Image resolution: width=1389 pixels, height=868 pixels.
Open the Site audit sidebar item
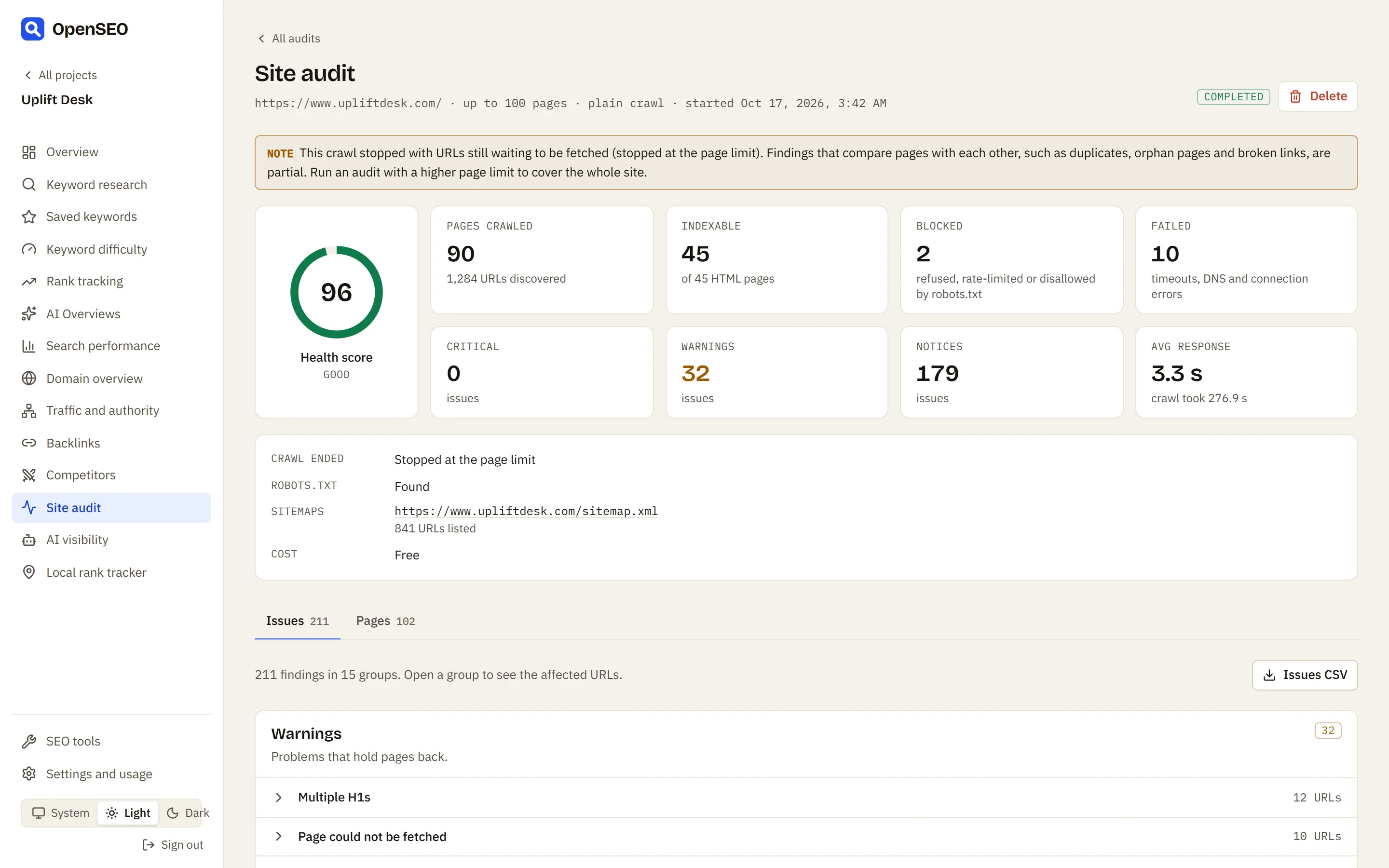click(111, 507)
